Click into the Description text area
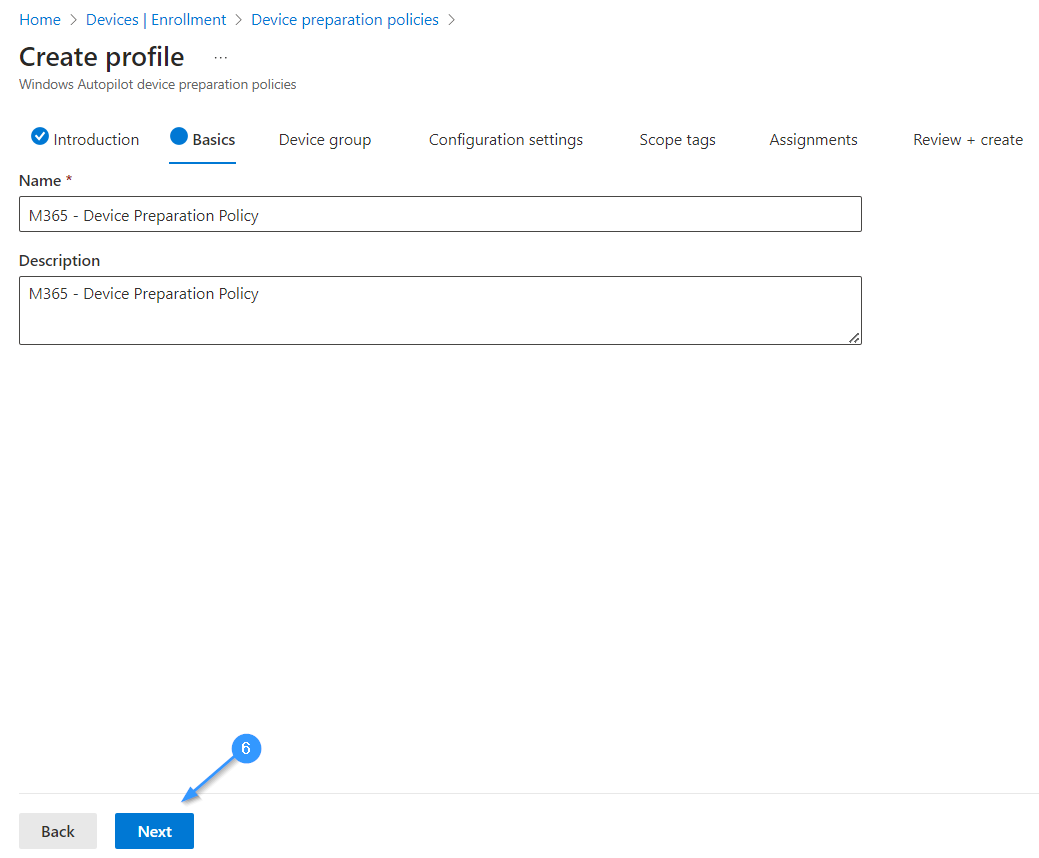The width and height of the screenshot is (1039, 858). point(440,310)
